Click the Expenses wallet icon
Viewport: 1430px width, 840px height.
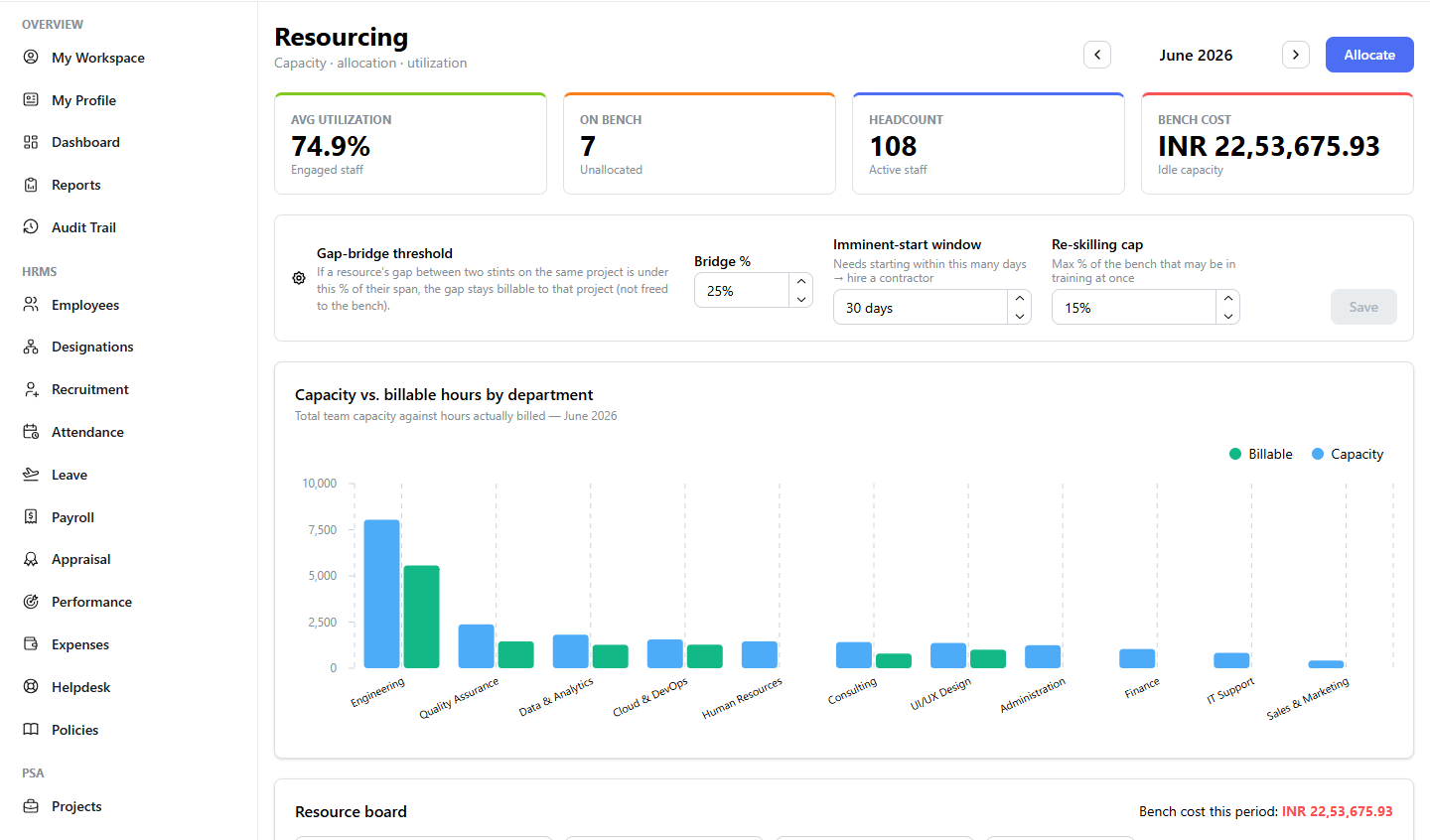pos(31,644)
